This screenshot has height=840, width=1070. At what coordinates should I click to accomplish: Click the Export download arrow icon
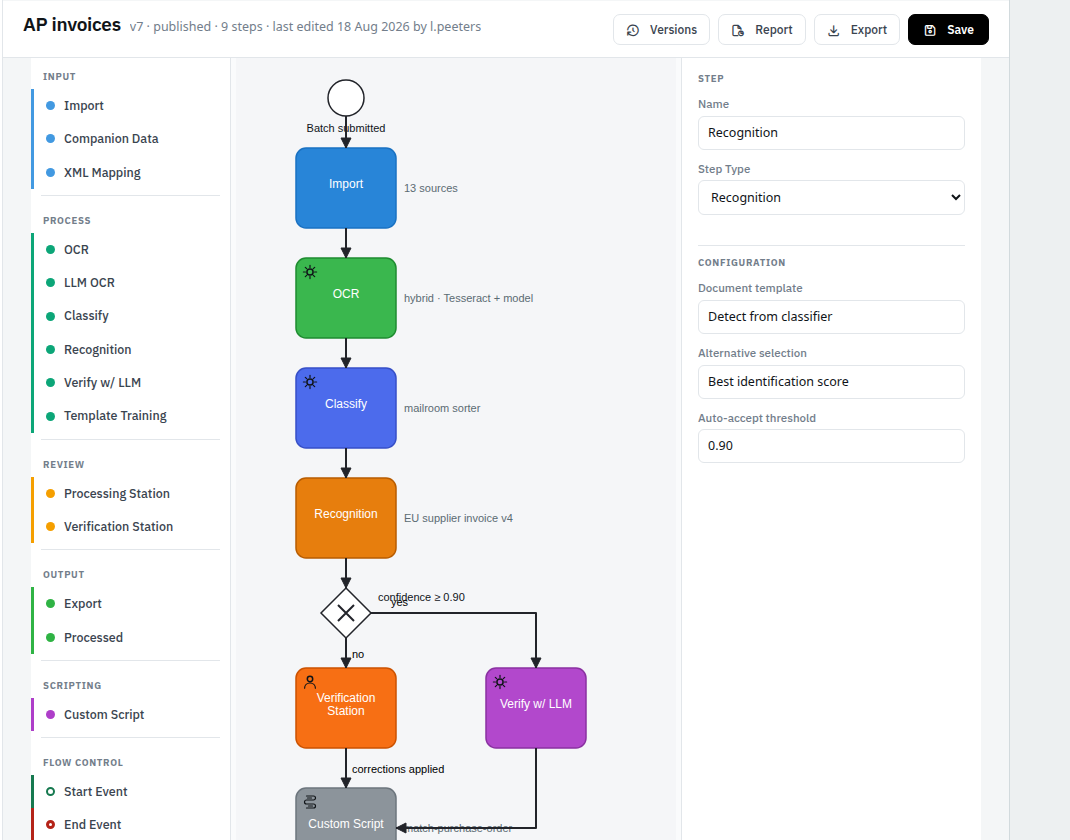[833, 30]
